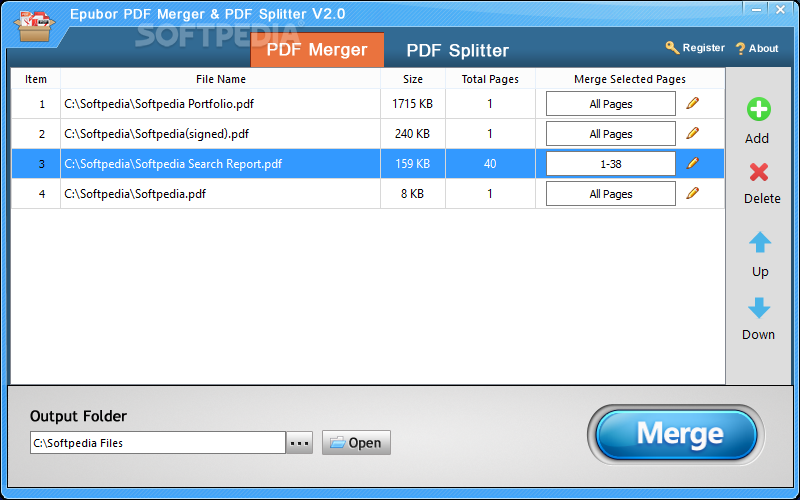Click the green Add file icon
Screen dimensions: 800x500
point(759,110)
